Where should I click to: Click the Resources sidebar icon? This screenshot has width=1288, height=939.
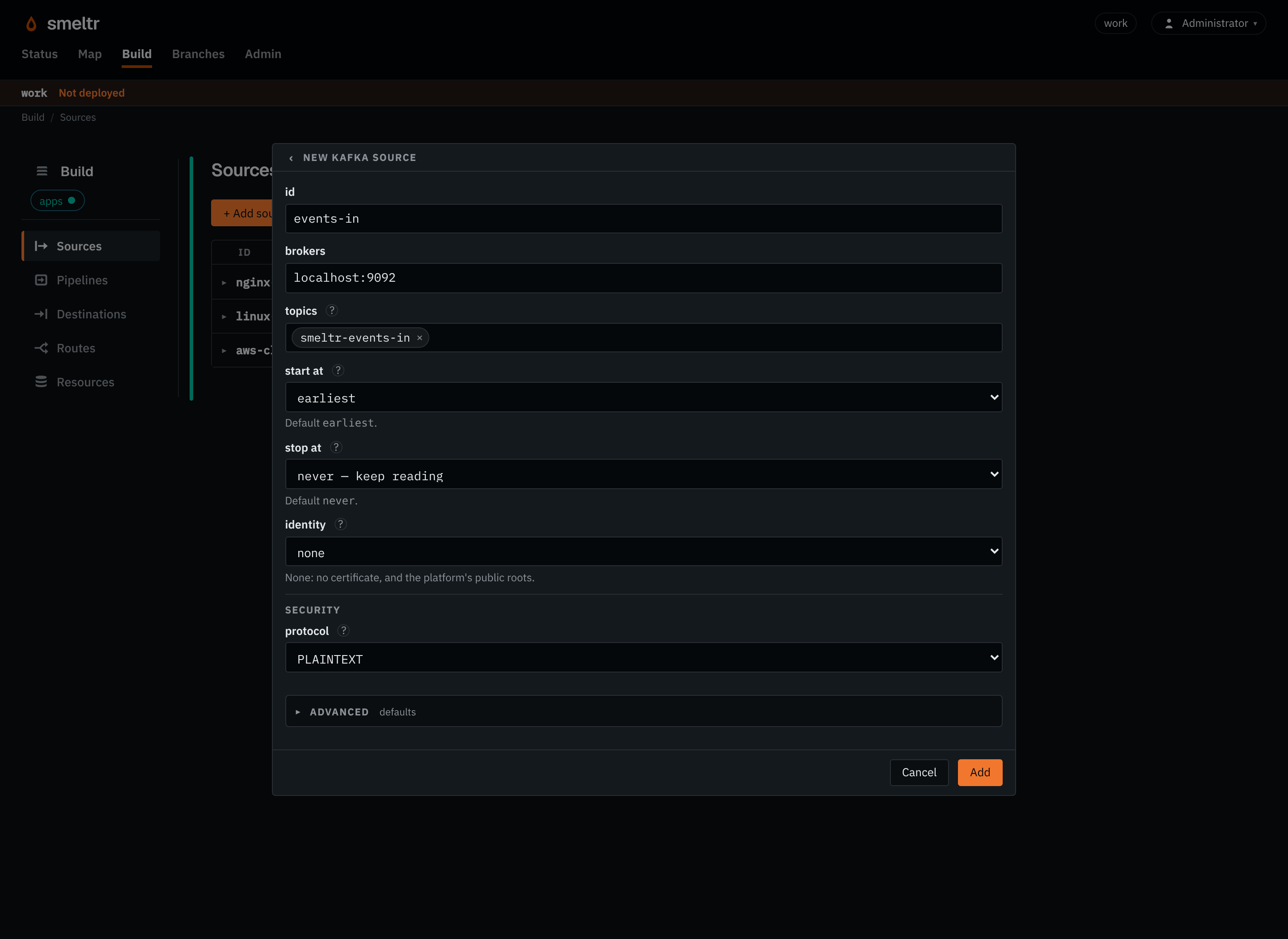point(41,382)
